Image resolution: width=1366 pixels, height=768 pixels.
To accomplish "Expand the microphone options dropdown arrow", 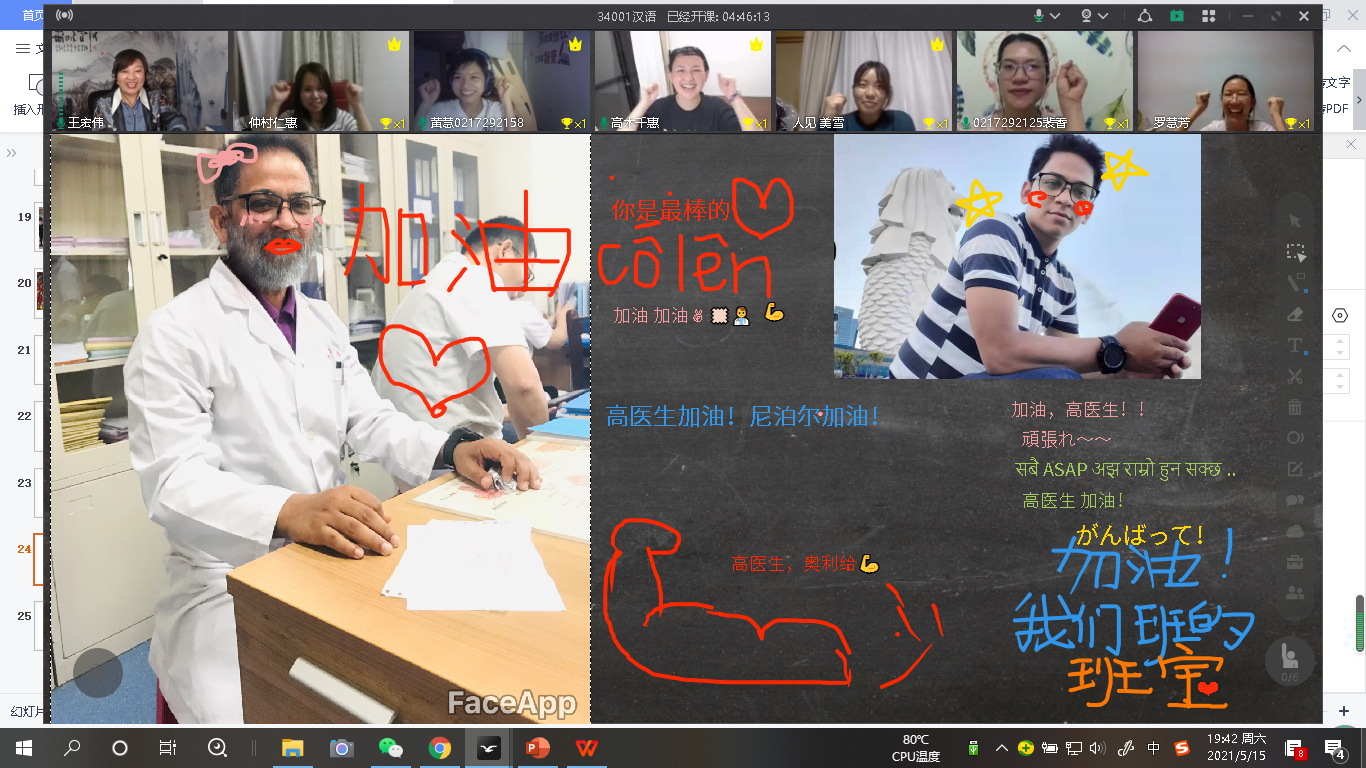I will pos(1056,16).
